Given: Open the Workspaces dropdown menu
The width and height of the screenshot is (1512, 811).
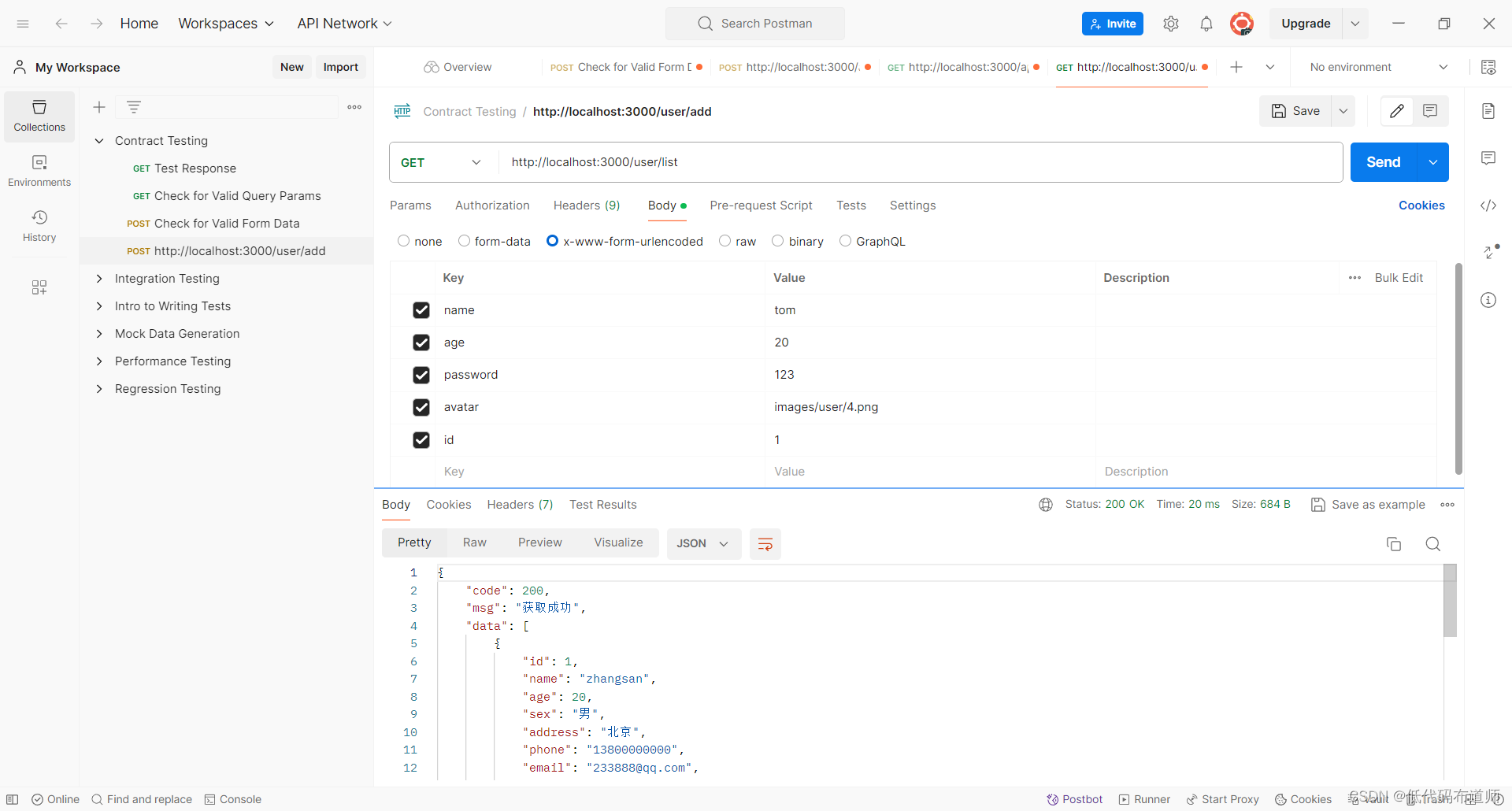Looking at the screenshot, I should (226, 24).
